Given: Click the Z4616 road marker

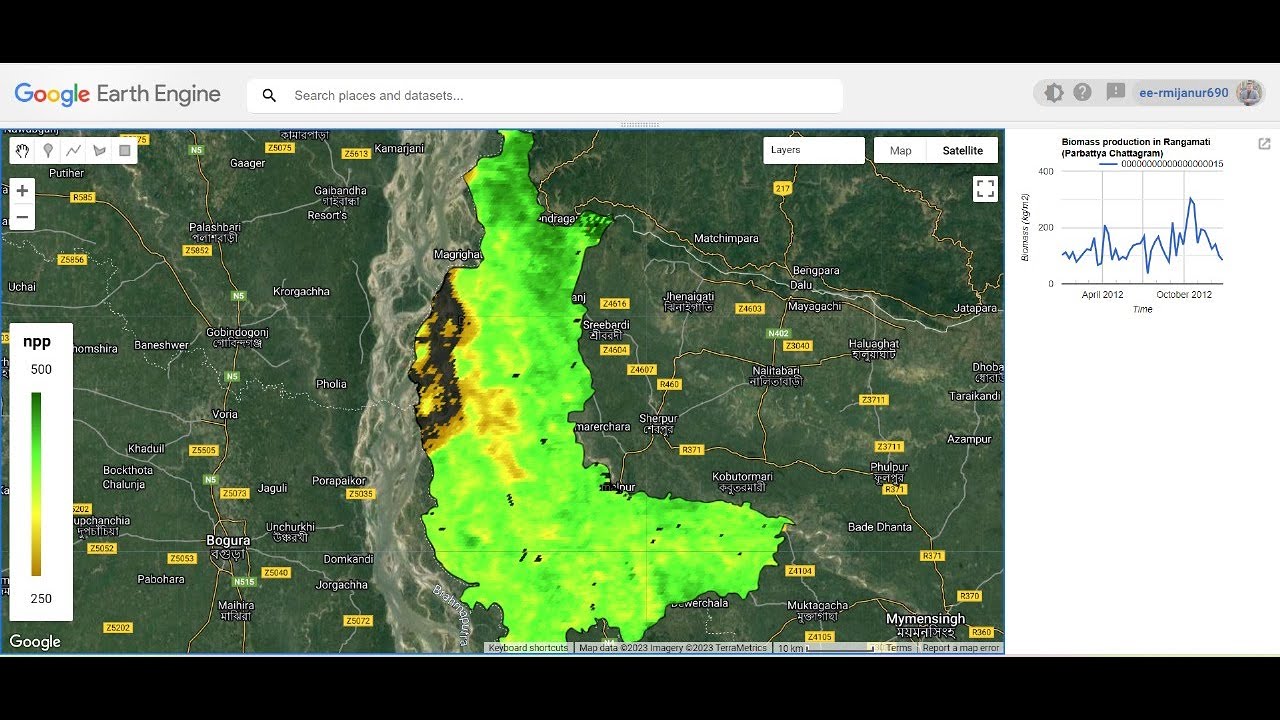Looking at the screenshot, I should pyautogui.click(x=614, y=303).
